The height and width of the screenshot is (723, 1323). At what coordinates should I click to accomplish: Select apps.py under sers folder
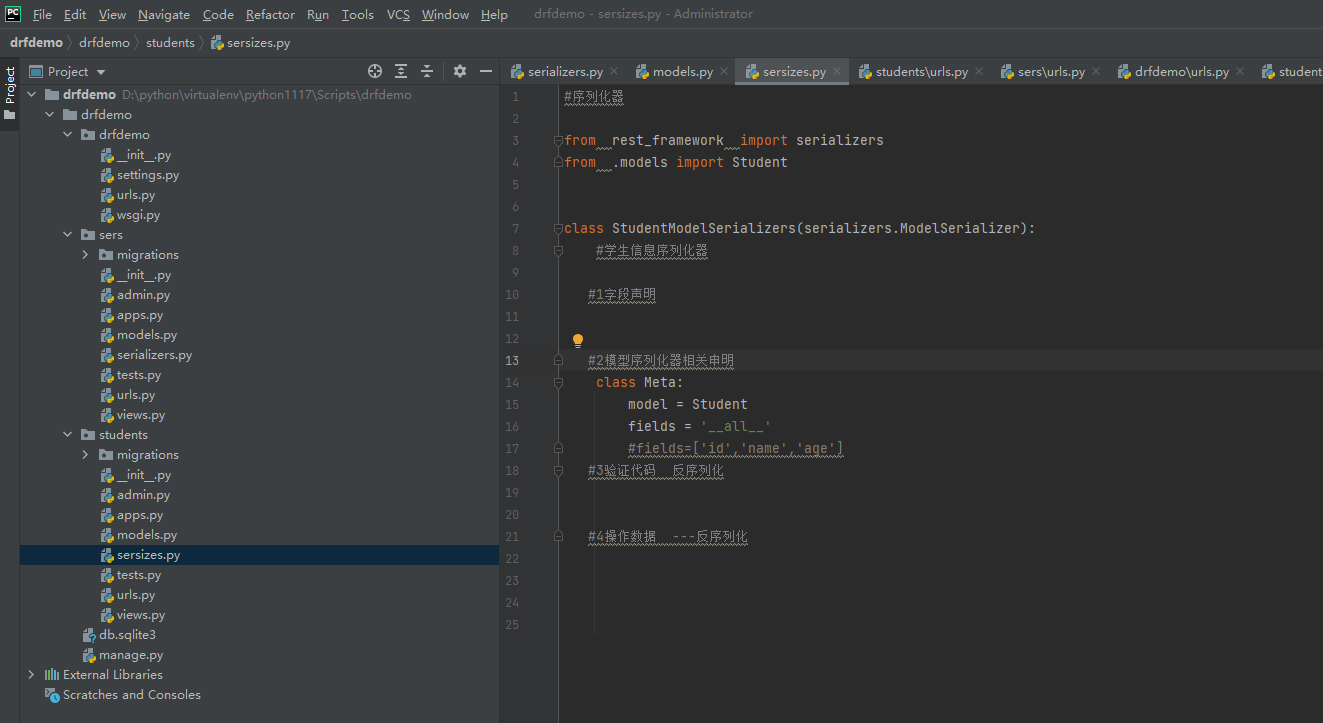tap(140, 314)
